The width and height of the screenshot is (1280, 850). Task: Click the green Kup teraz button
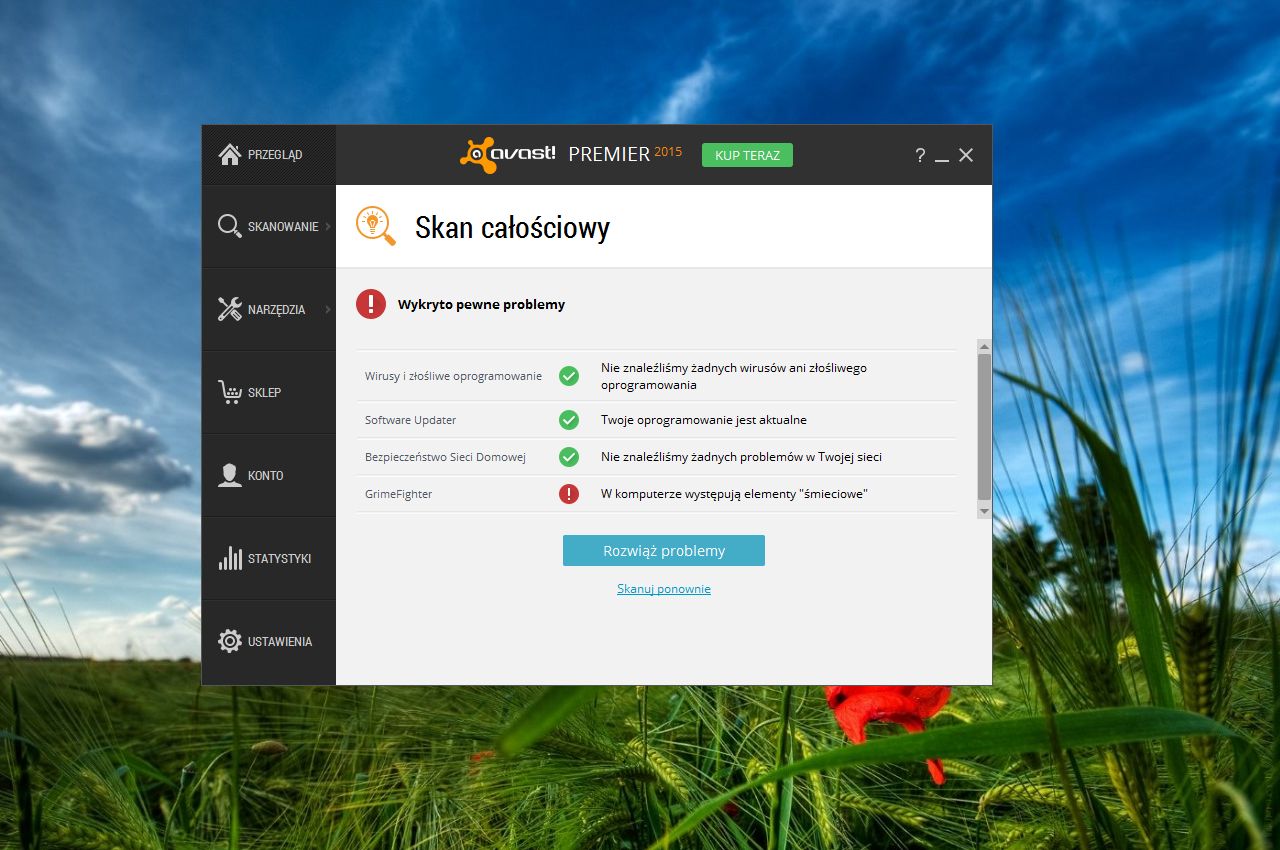point(747,155)
